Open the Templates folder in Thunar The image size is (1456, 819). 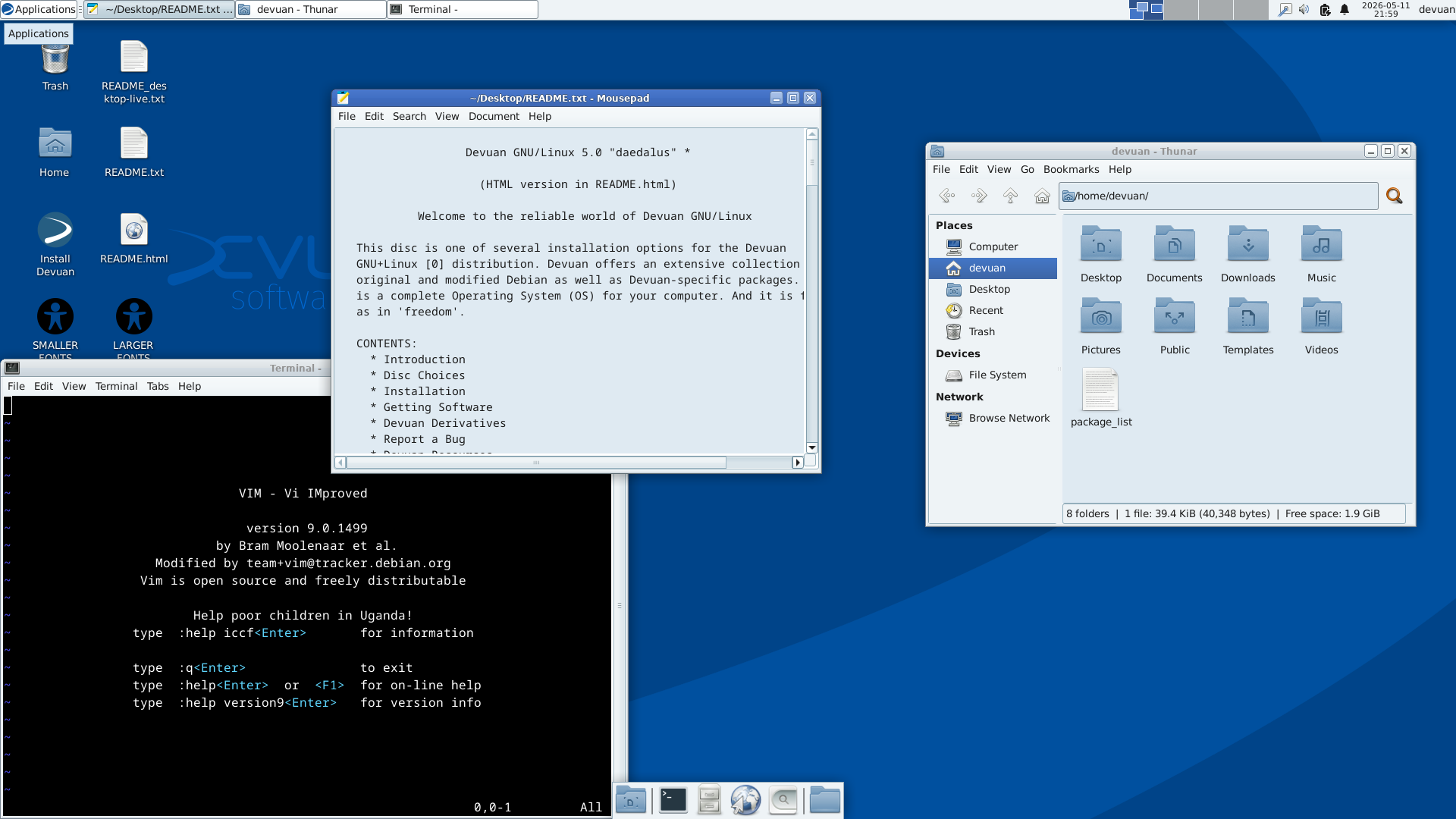point(1247,327)
